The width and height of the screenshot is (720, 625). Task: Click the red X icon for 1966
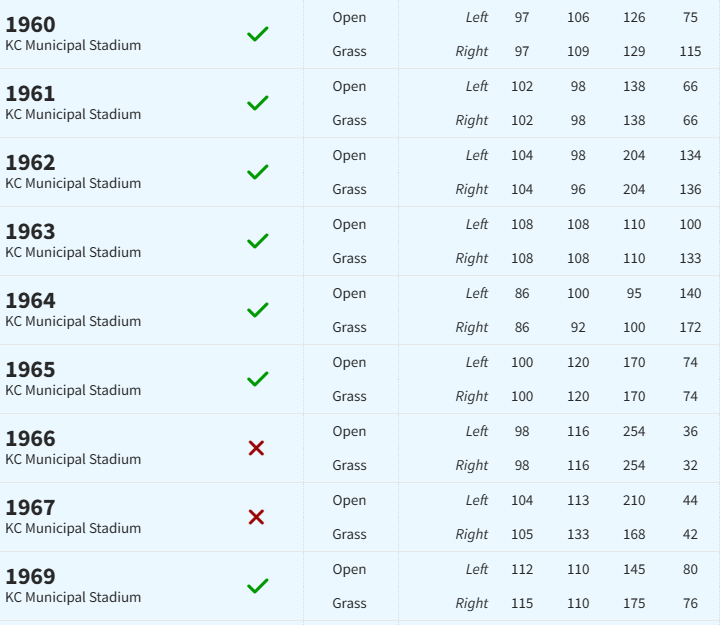coord(256,448)
